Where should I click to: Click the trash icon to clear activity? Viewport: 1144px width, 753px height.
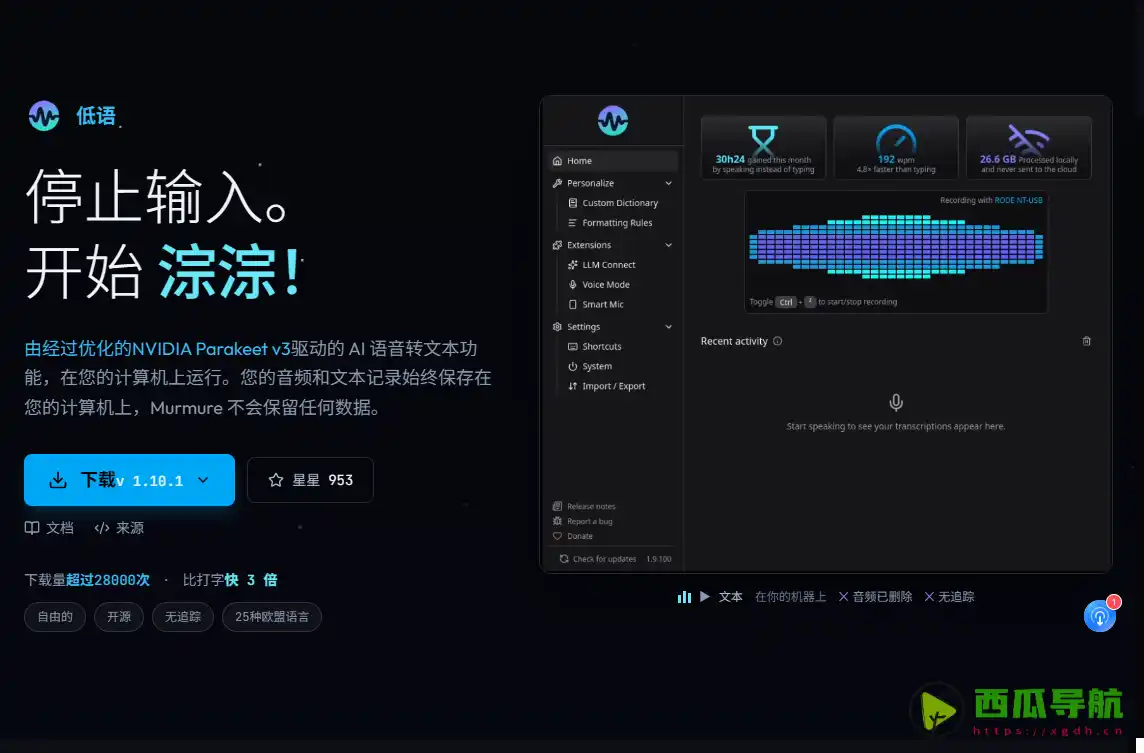[1086, 341]
